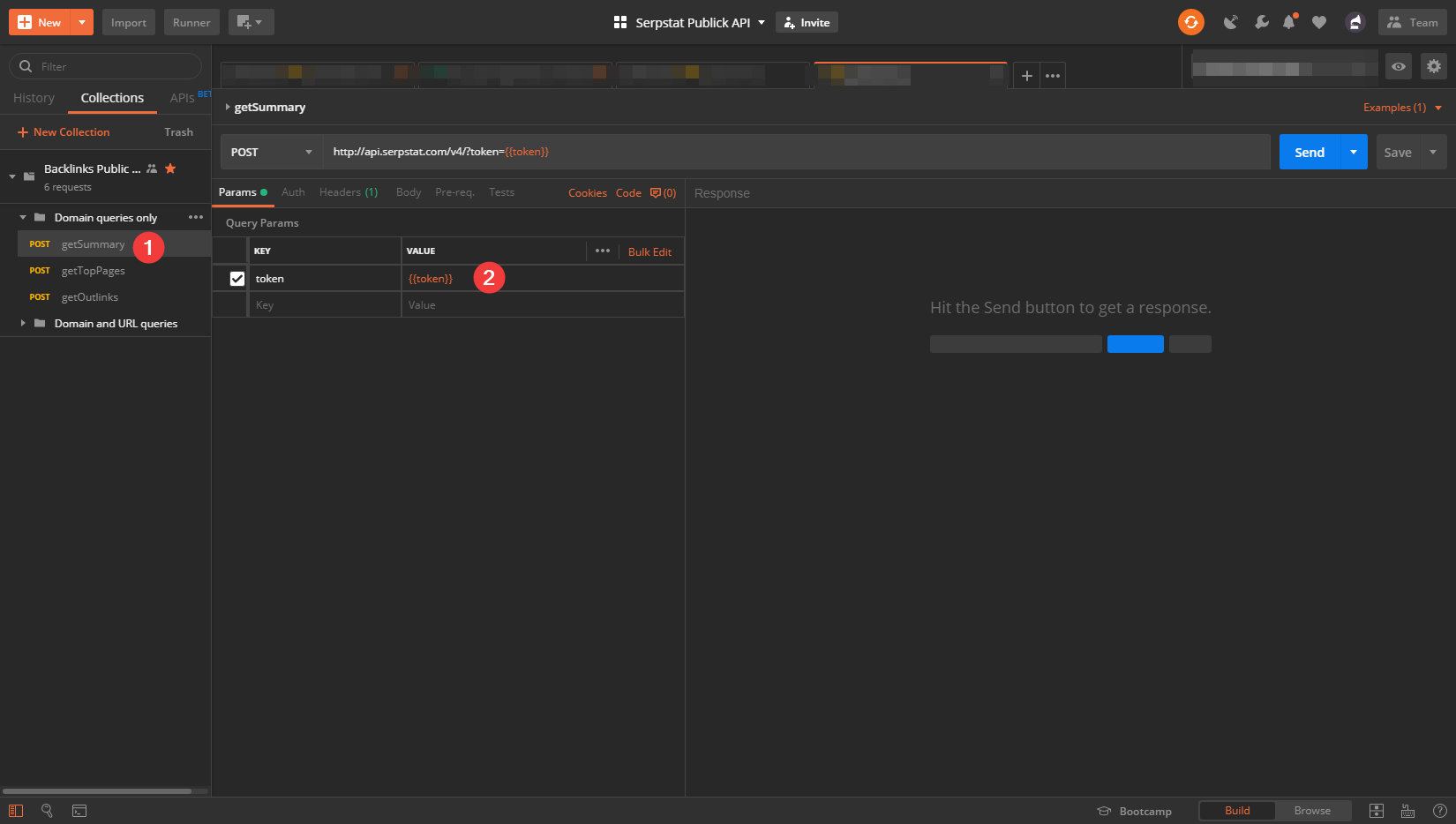The height and width of the screenshot is (824, 1456).
Task: Open the environment selector dropdown
Action: tap(1284, 67)
